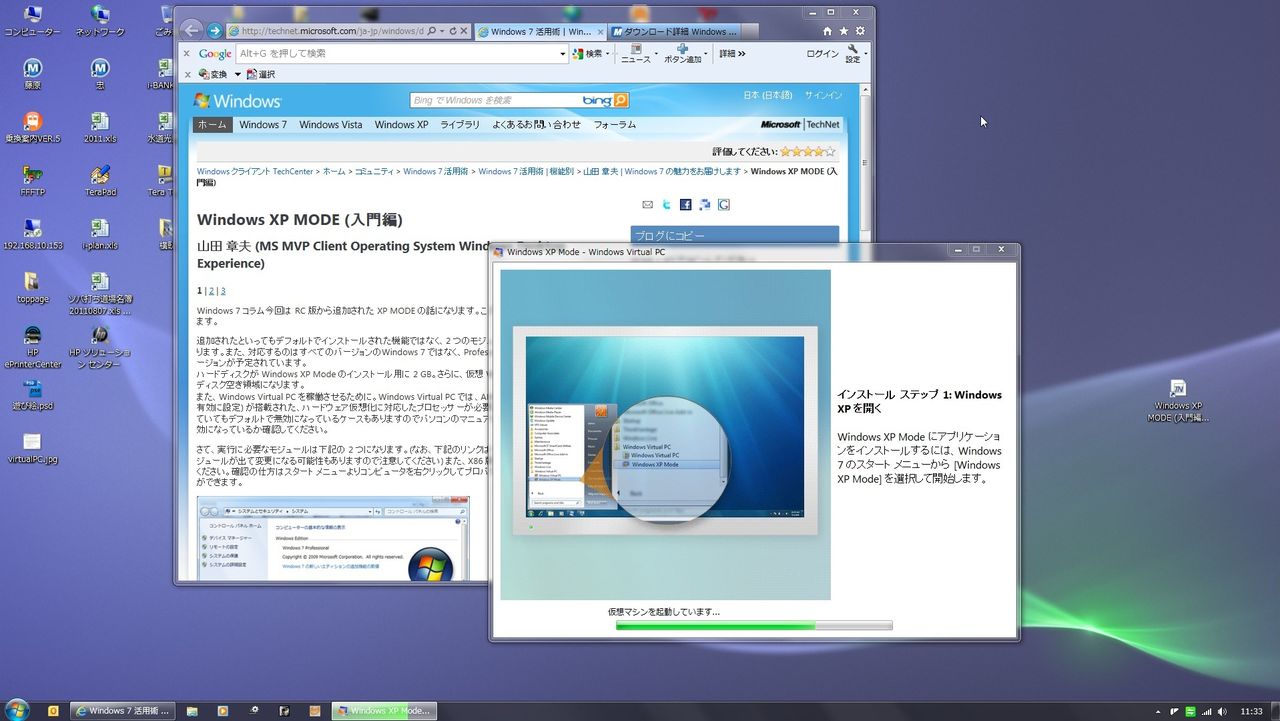
Task: Click the Google Toolbar ログイン button
Action: (x=822, y=54)
